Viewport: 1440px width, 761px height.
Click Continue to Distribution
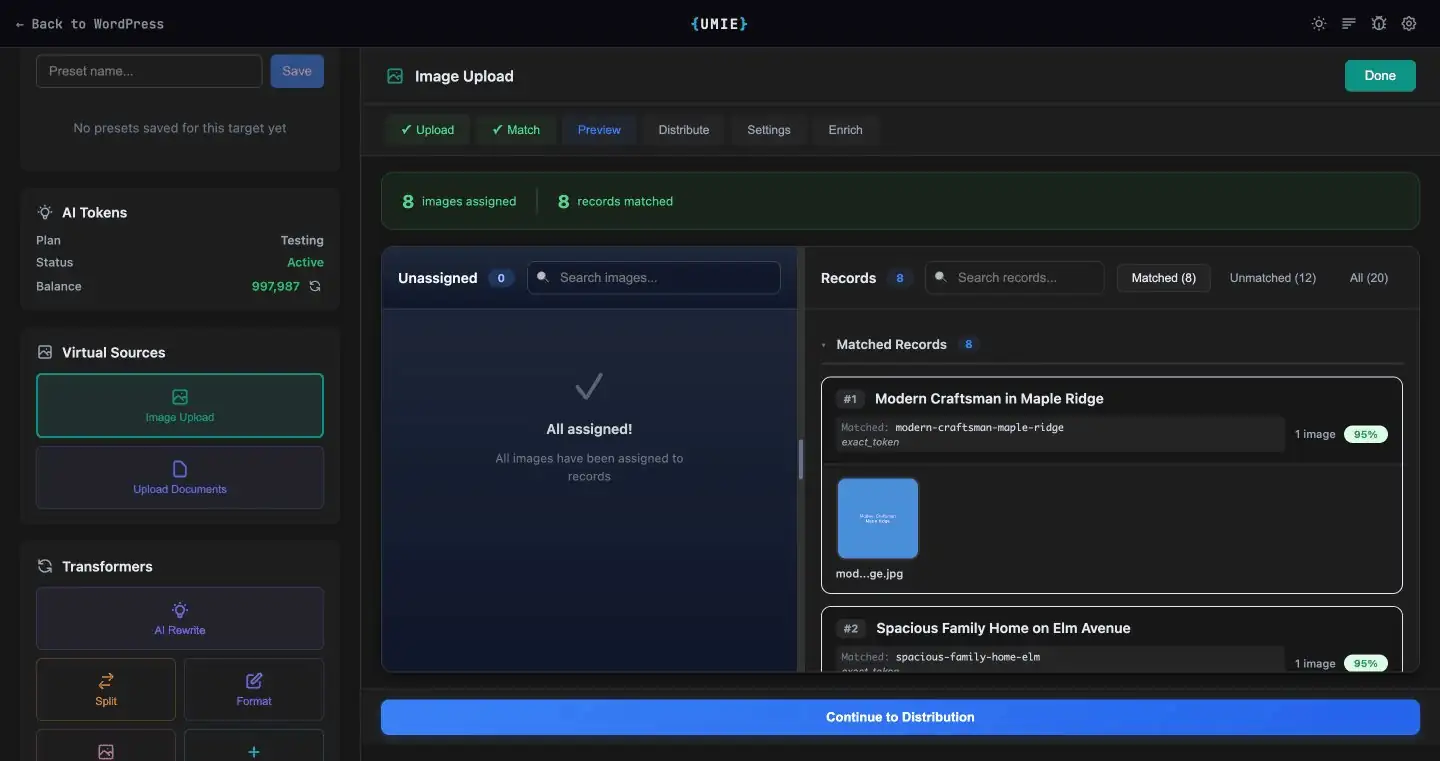[x=900, y=717]
